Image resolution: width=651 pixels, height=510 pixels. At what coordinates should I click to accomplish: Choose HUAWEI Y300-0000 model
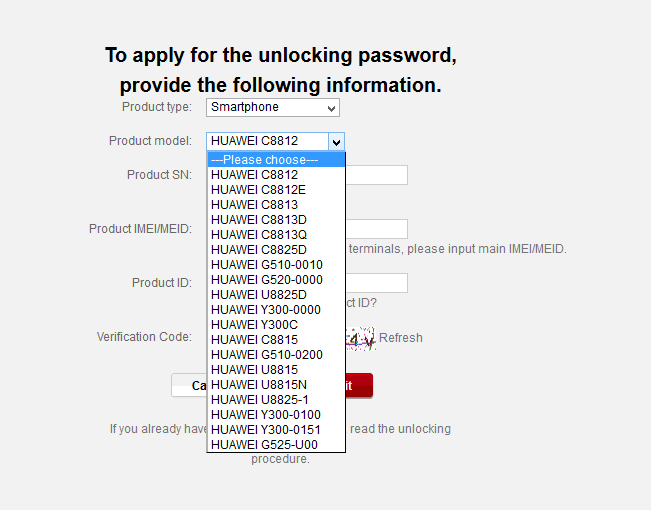click(275, 310)
